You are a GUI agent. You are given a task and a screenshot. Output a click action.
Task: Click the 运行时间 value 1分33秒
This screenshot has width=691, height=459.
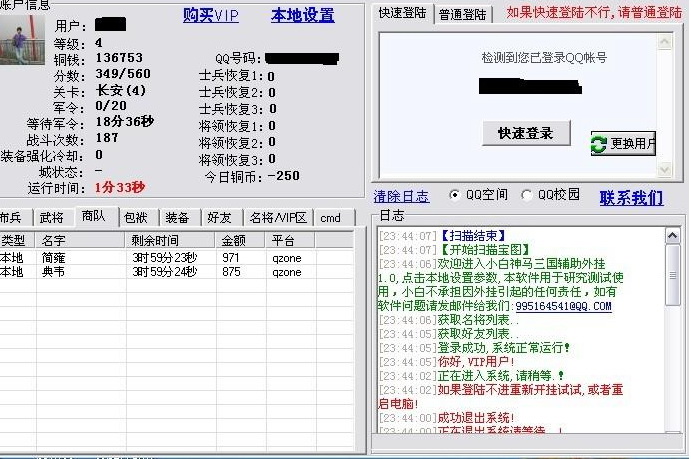tap(119, 187)
